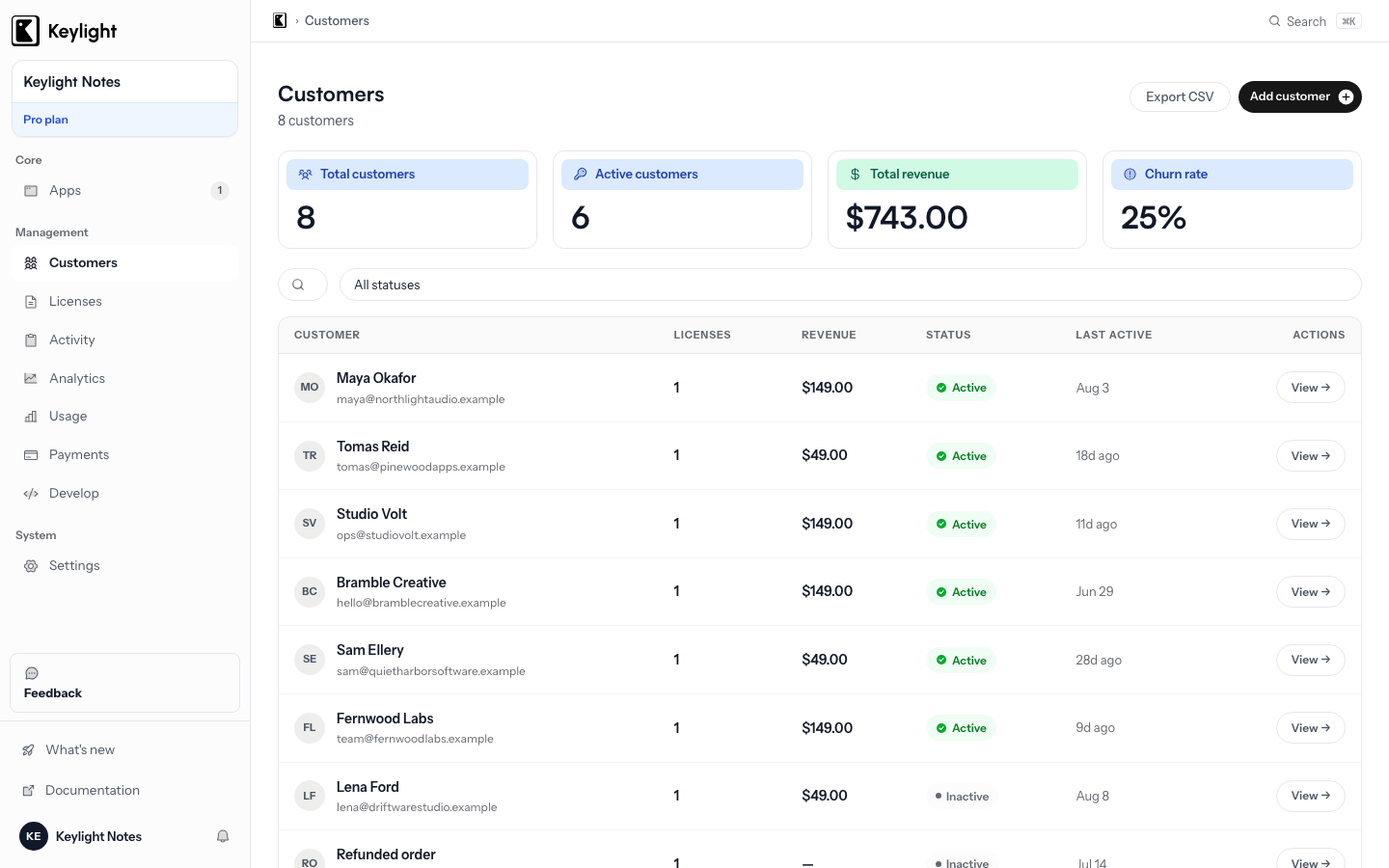Click the Keylight logo icon in sidebar
The width and height of the screenshot is (1389, 868).
[25, 31]
